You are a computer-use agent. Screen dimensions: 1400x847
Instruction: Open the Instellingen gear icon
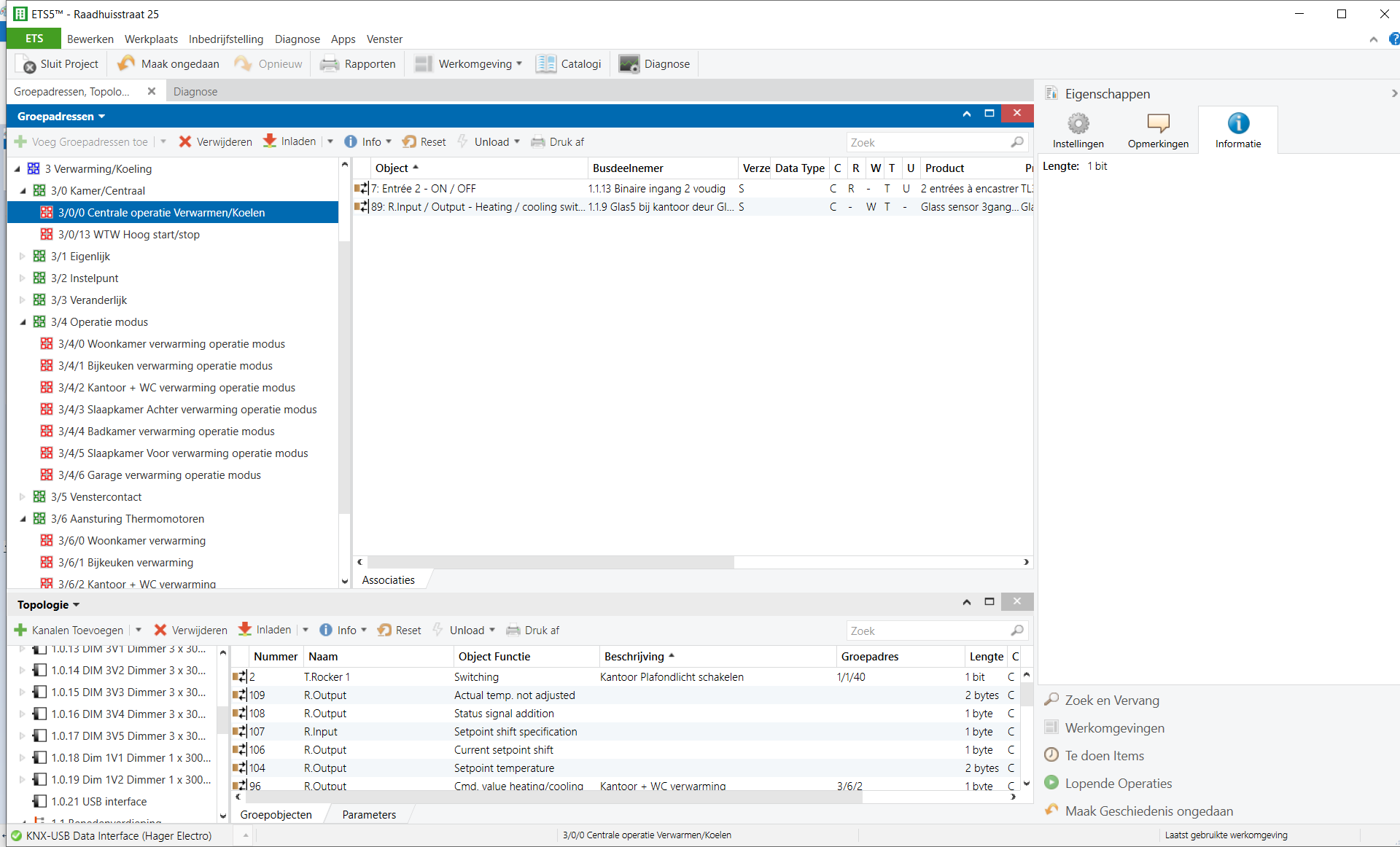(x=1078, y=123)
